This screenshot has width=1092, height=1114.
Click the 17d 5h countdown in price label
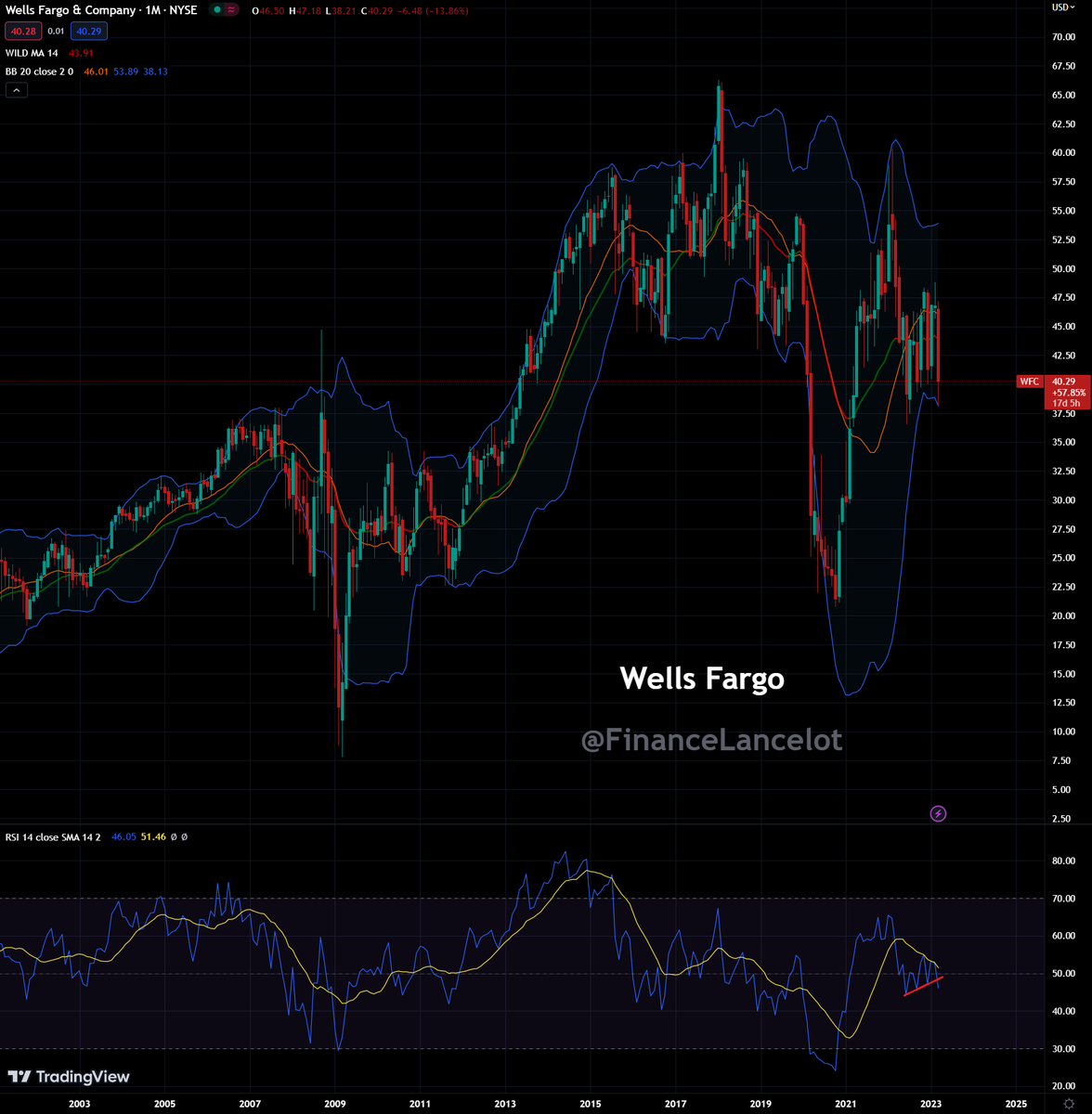[1066, 404]
